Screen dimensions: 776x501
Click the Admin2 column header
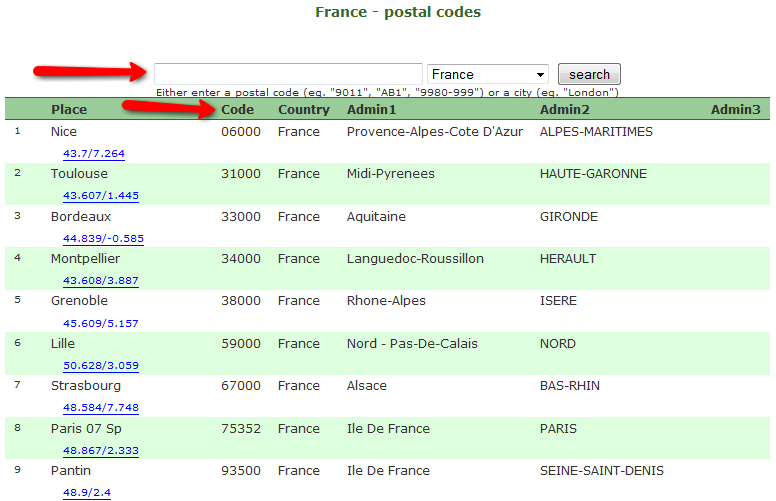[x=564, y=109]
